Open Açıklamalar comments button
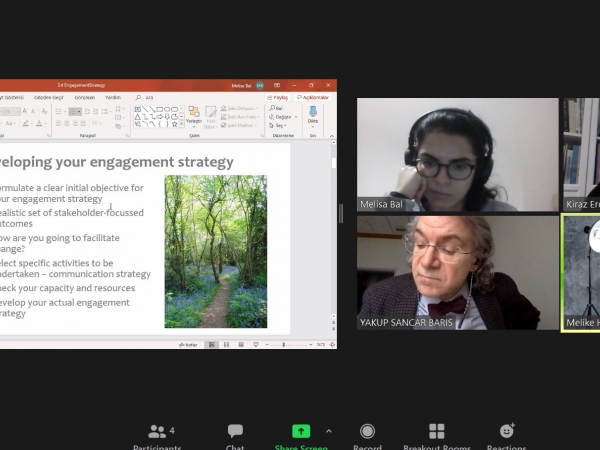Viewport: 600px width, 450px height. [313, 98]
